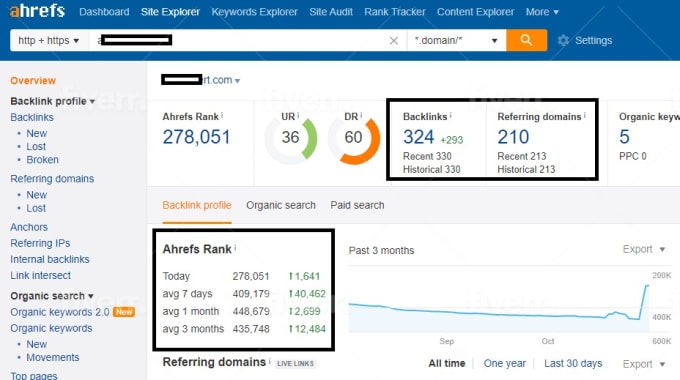Open Broken backlinks in the sidebar

click(x=42, y=160)
